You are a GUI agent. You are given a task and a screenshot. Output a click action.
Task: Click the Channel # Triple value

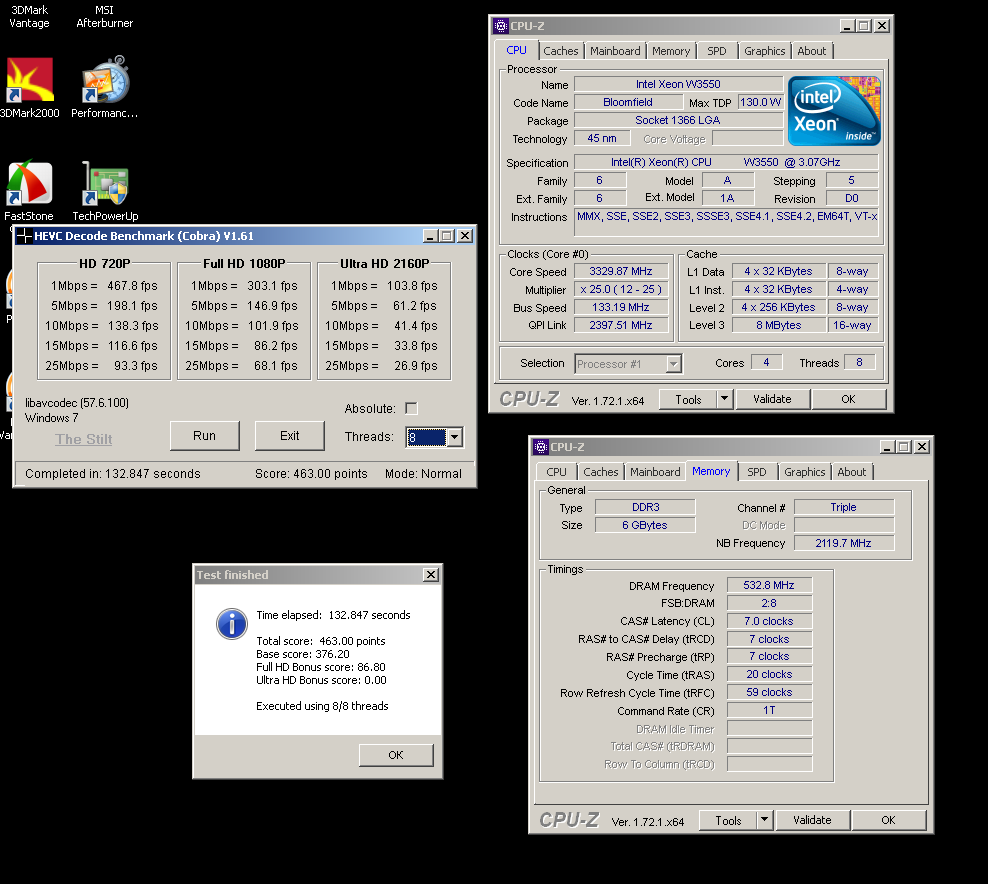(844, 507)
